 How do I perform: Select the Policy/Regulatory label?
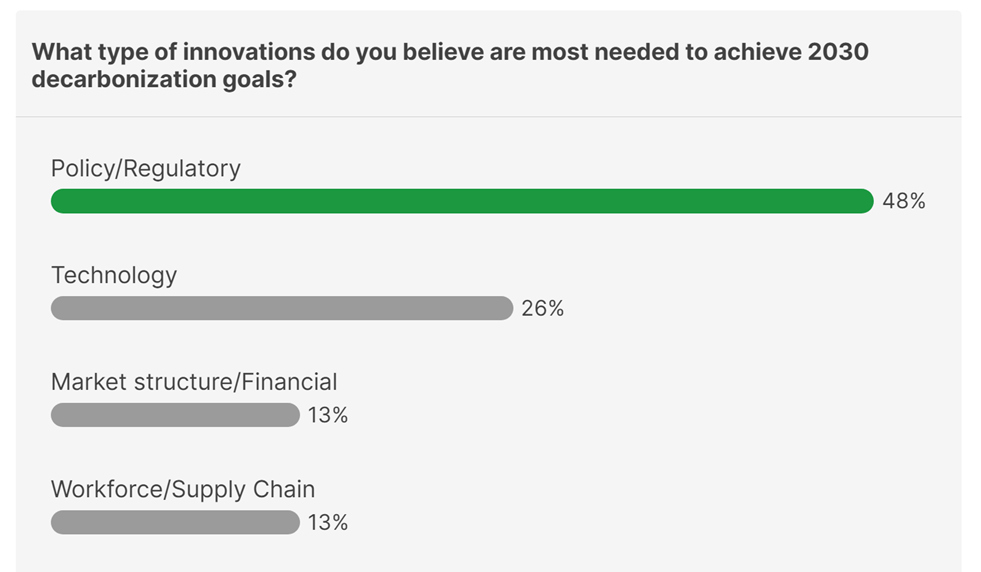point(146,168)
